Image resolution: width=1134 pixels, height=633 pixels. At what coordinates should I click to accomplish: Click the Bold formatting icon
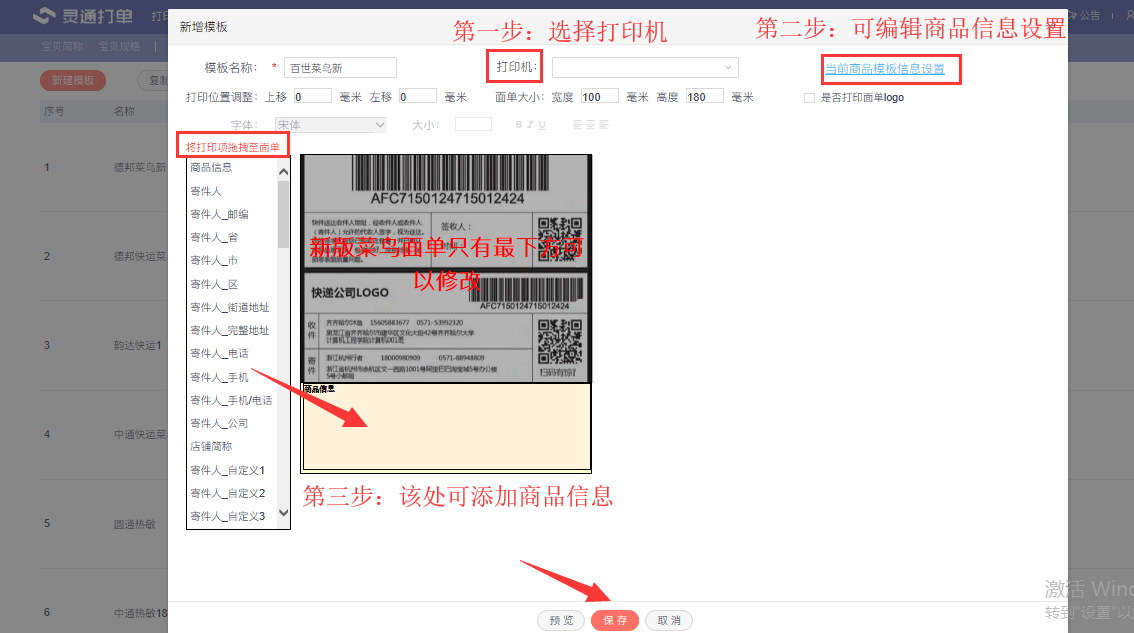click(518, 125)
